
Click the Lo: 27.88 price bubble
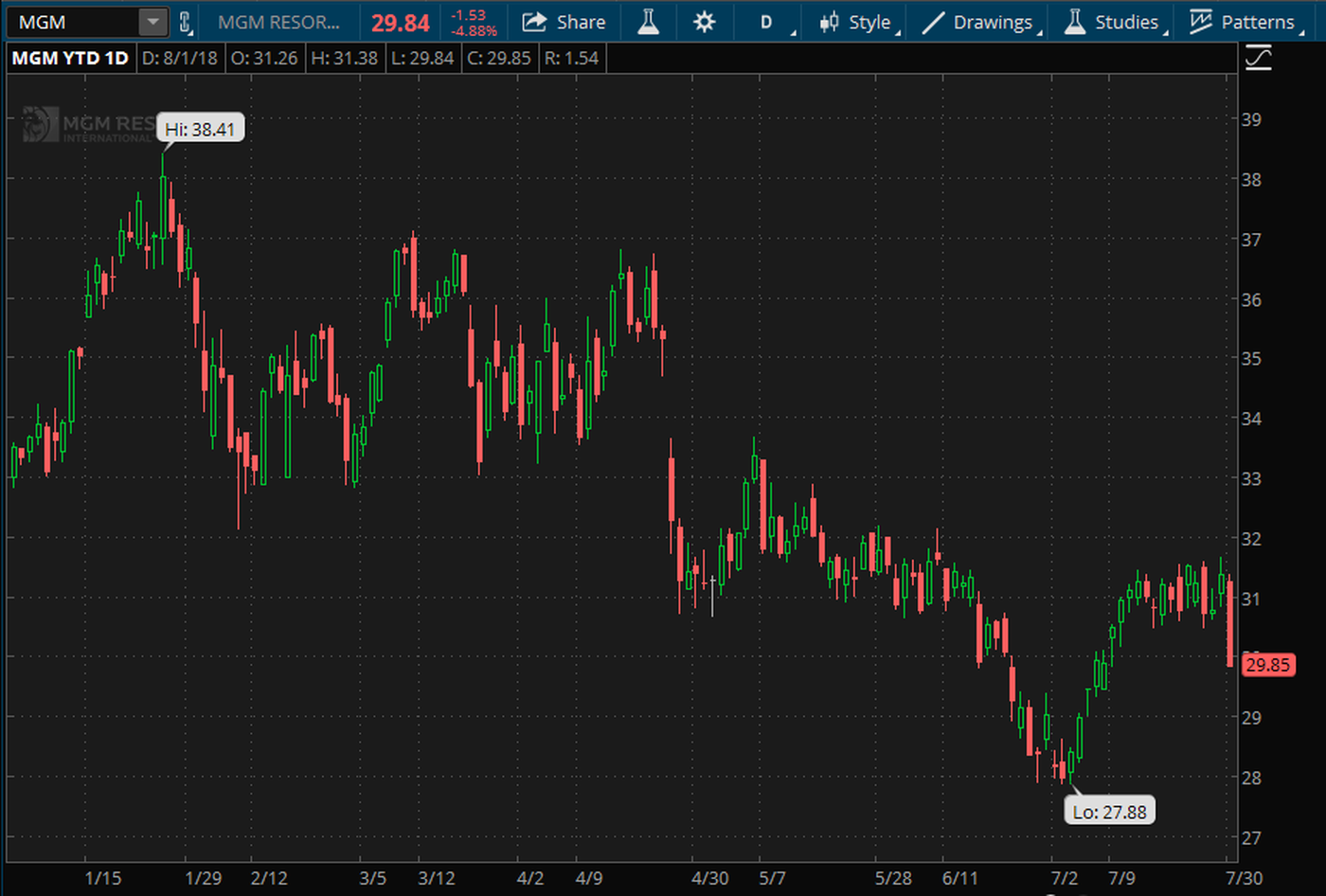tap(1109, 812)
